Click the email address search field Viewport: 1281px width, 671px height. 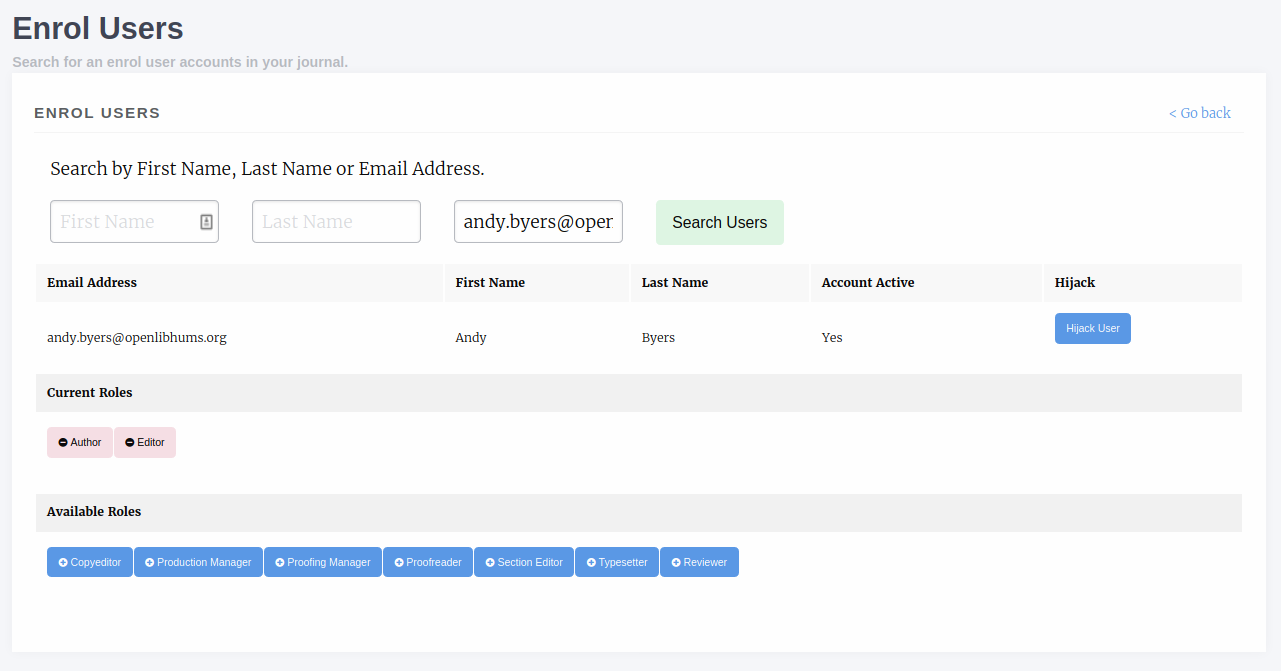pos(538,222)
